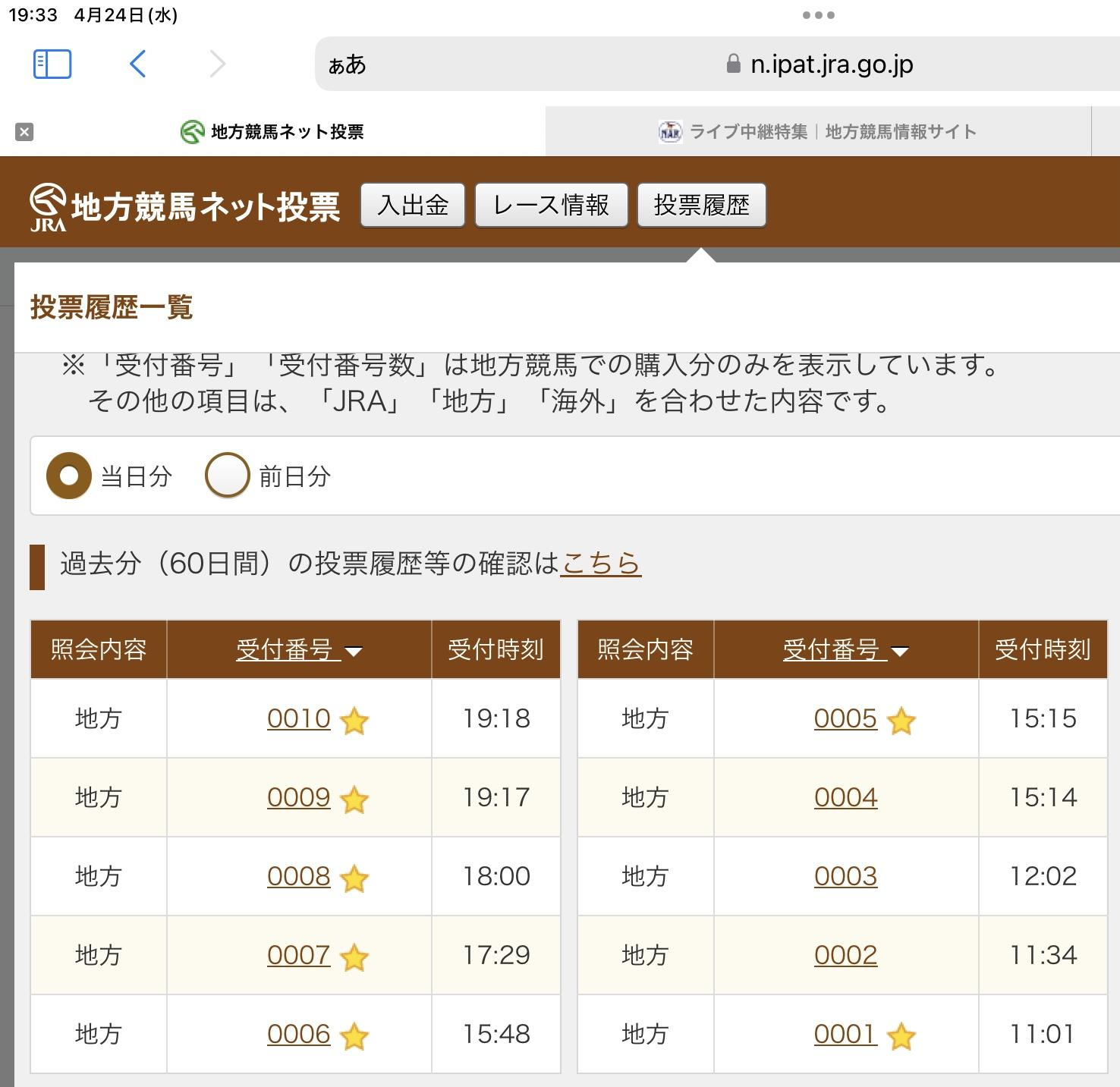Open the あぁ reader text-size menu
The image size is (1120, 1087).
(x=347, y=65)
